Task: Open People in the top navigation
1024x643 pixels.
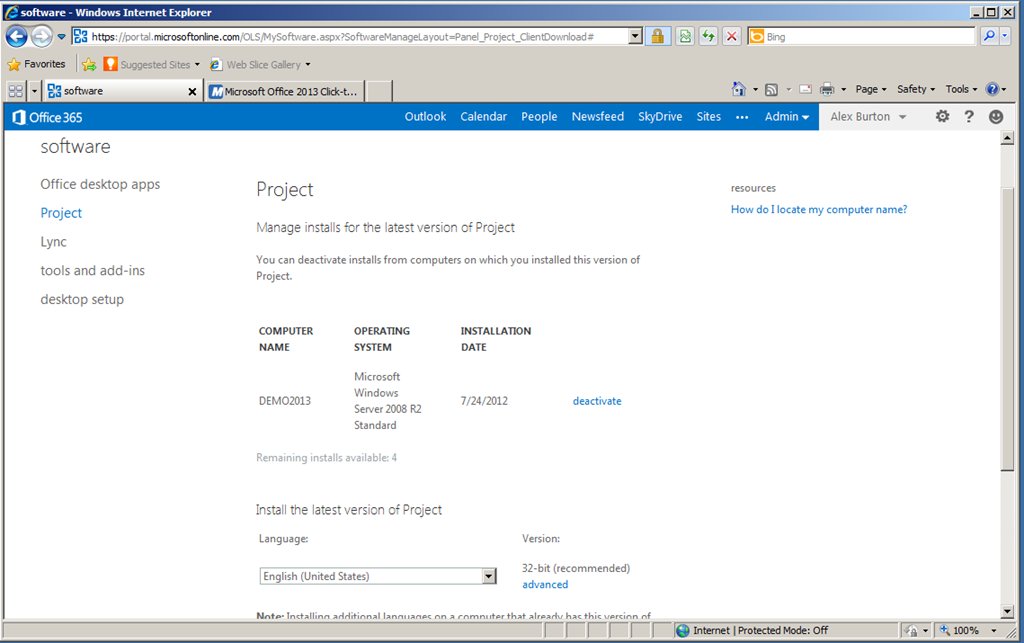Action: click(x=539, y=117)
